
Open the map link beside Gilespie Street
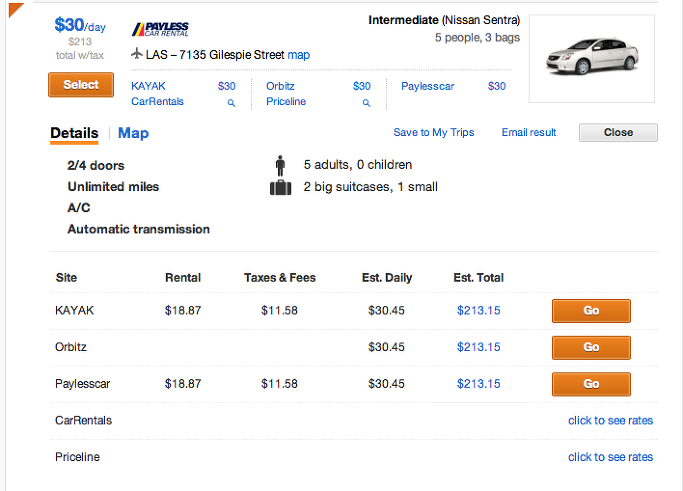299,55
